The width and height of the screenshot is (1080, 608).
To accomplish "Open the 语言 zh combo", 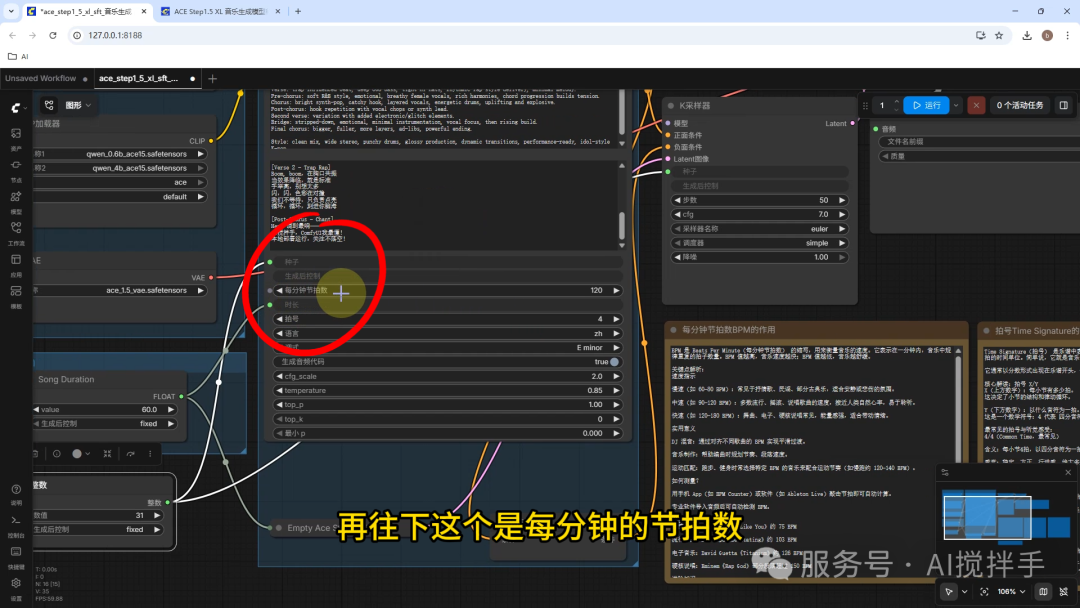I will [447, 333].
